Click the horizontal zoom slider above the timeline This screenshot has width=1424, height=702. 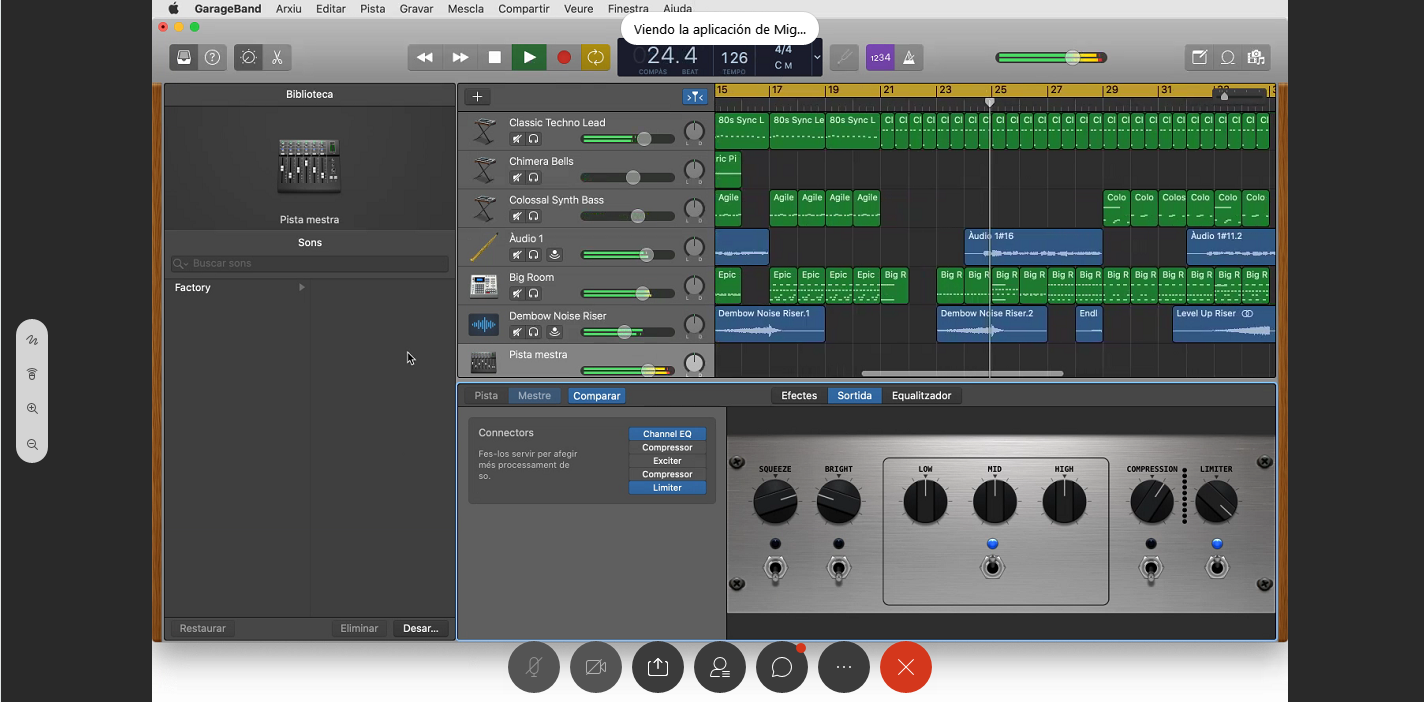pyautogui.click(x=1239, y=95)
